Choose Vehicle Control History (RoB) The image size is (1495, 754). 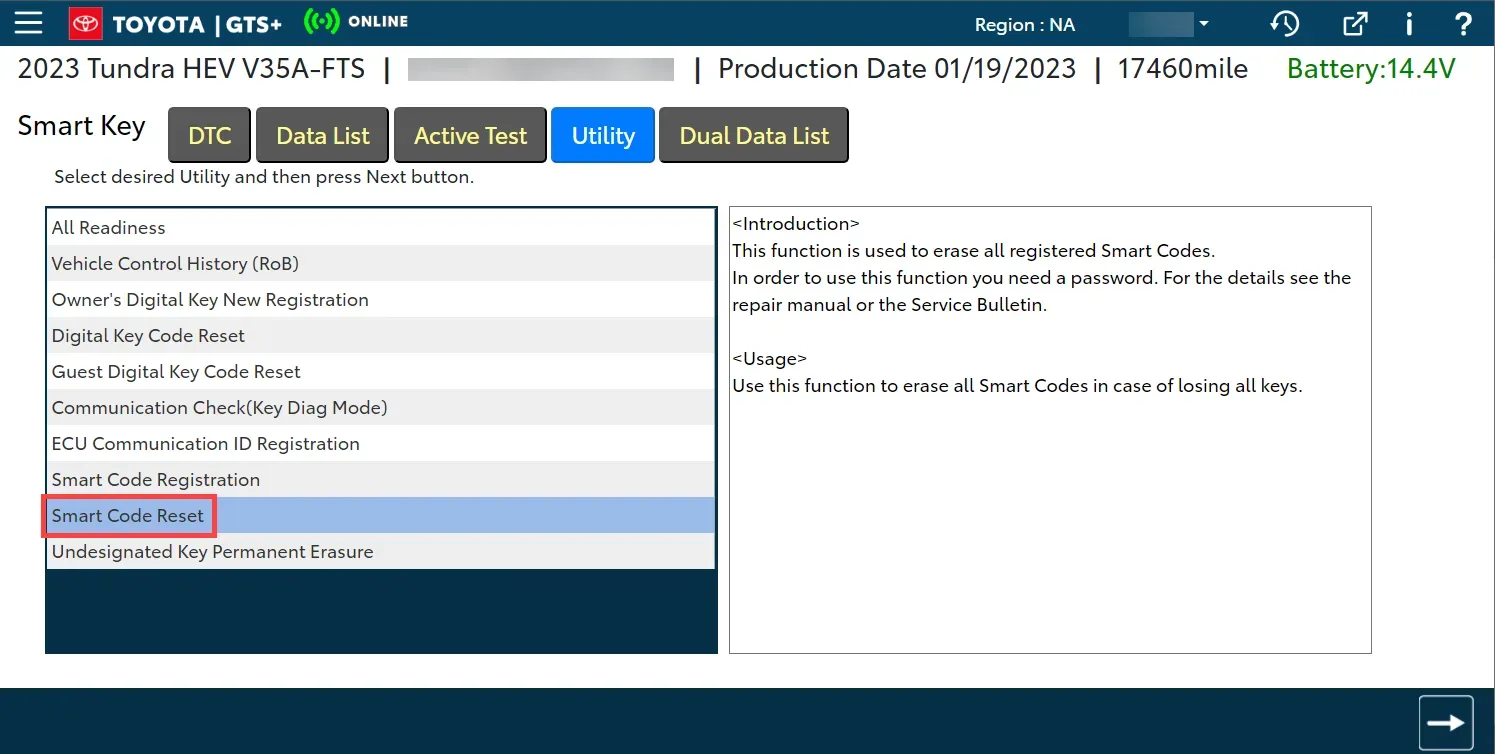(381, 263)
